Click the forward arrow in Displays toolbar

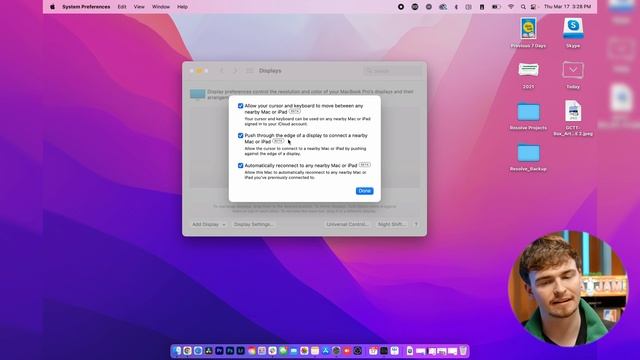235,71
